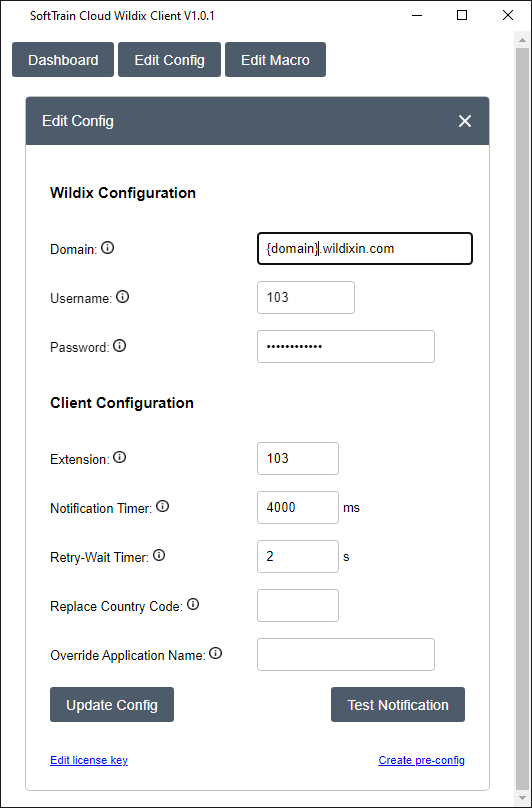Show the Password field info tooltip icon

coord(120,346)
